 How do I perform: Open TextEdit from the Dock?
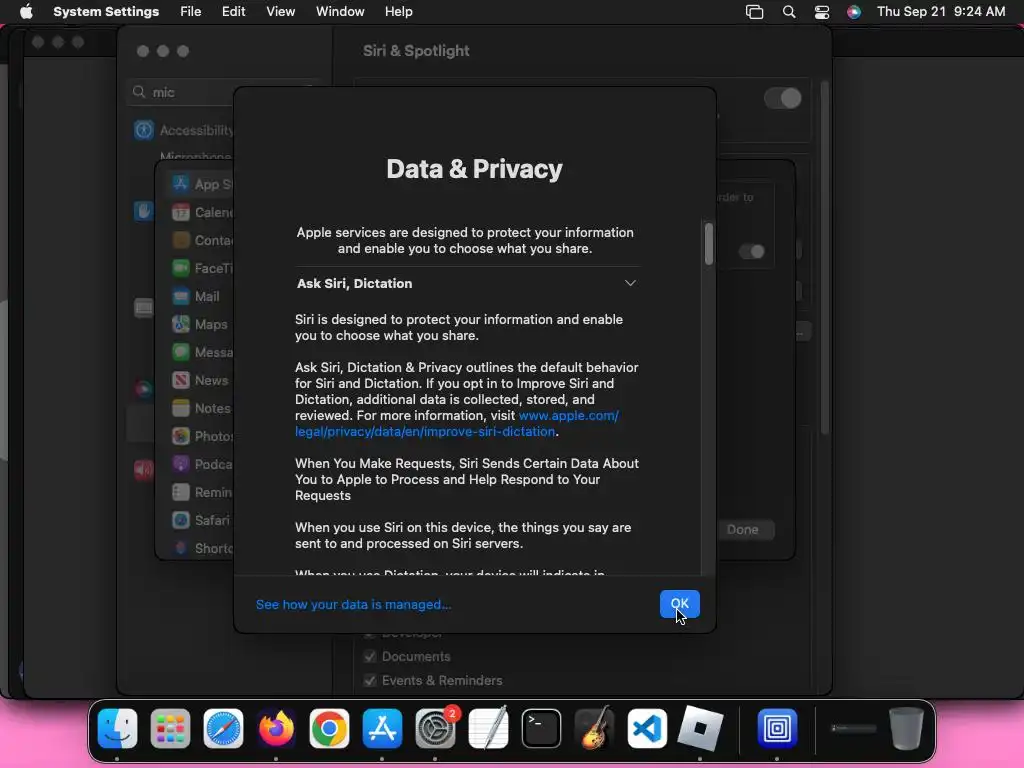(488, 728)
